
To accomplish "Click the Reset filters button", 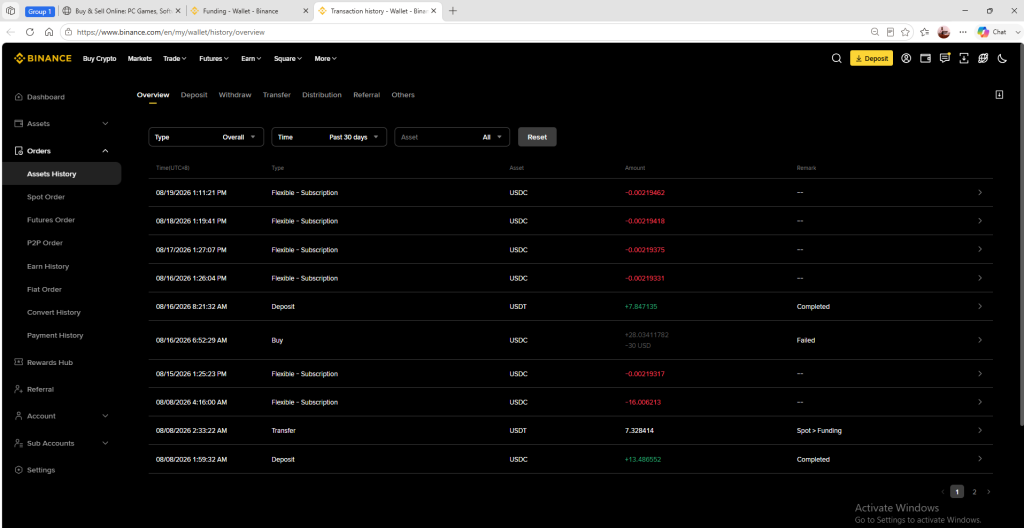I will pyautogui.click(x=537, y=137).
